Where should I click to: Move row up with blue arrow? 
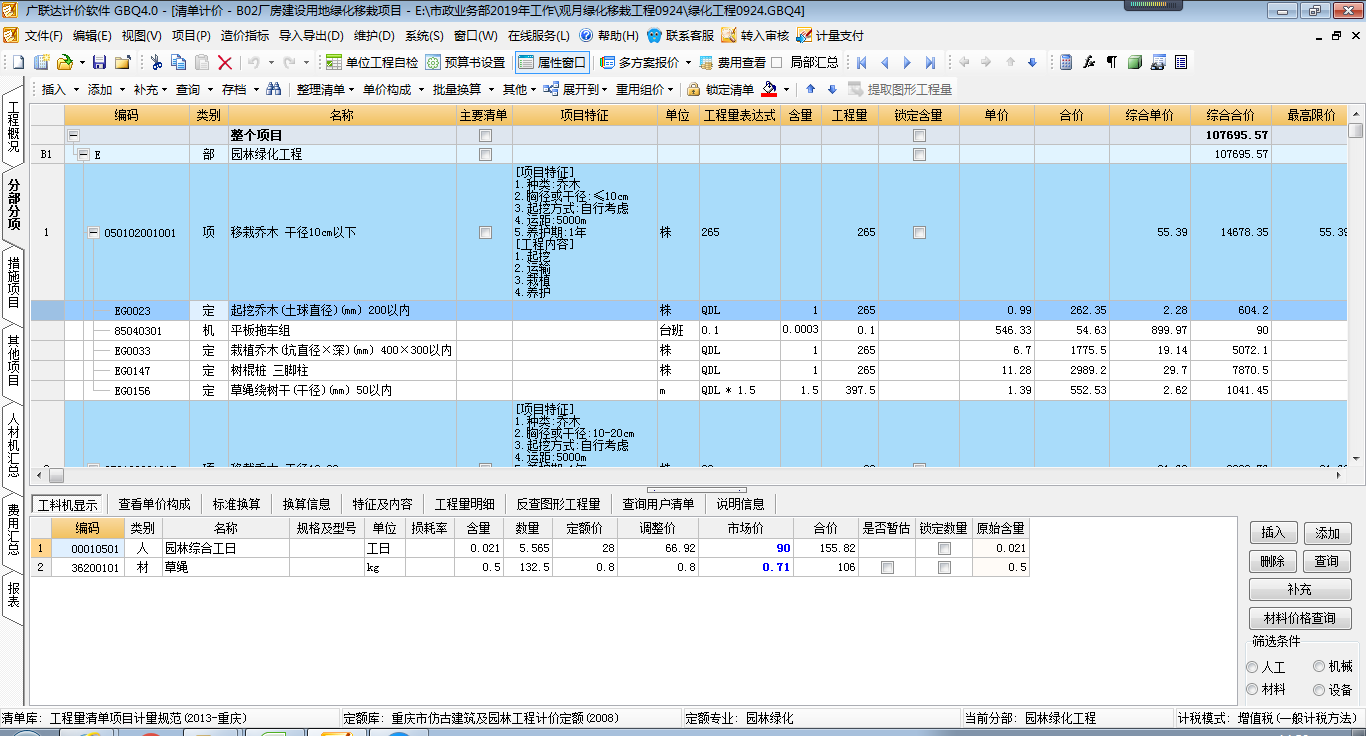click(x=811, y=89)
